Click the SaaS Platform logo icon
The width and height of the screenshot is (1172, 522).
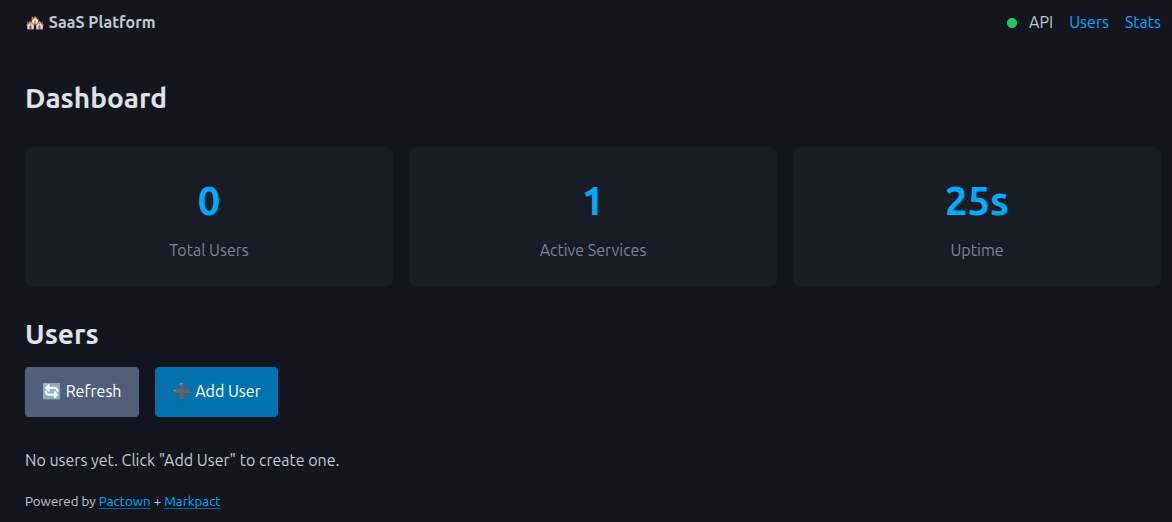coord(34,23)
